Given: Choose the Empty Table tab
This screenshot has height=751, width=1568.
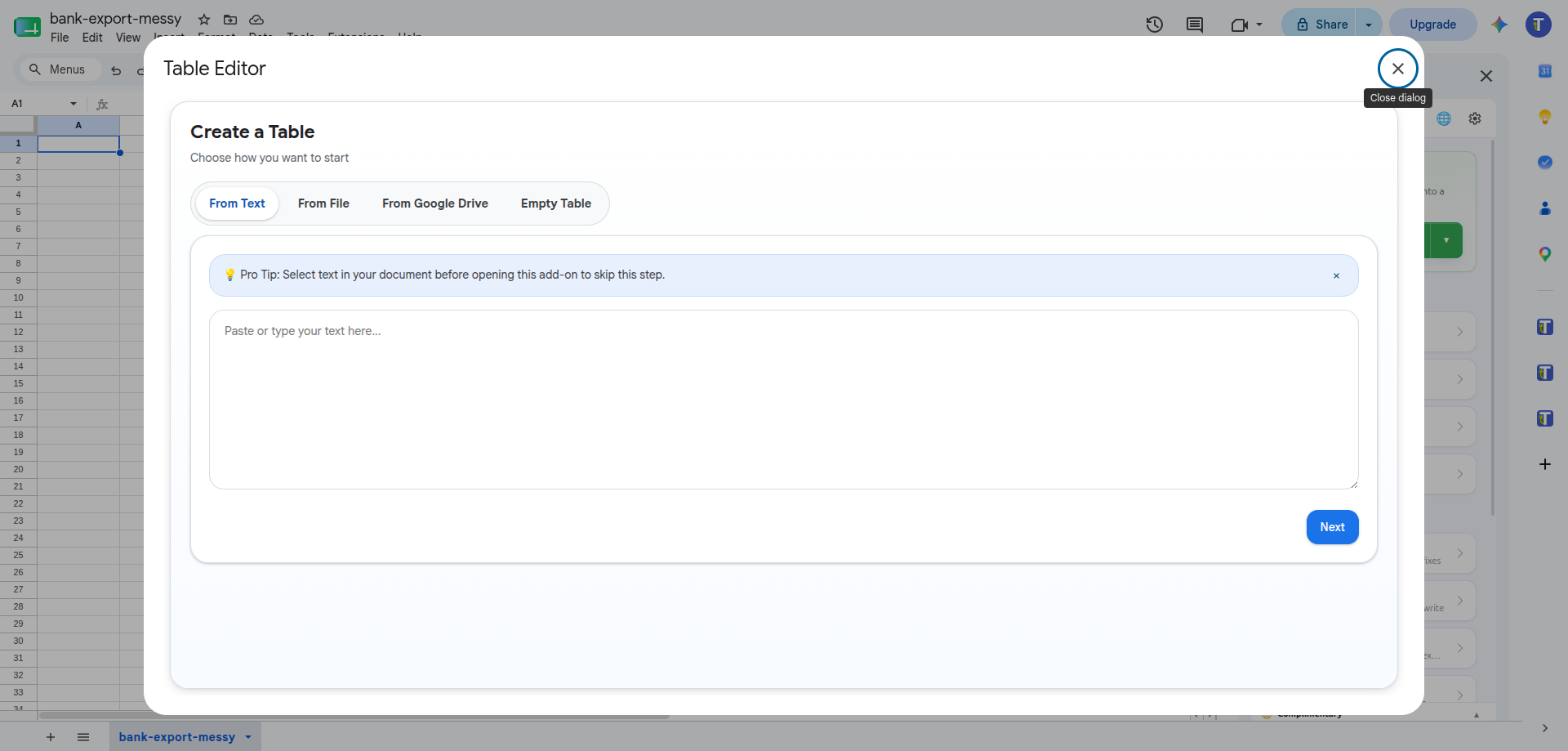Looking at the screenshot, I should coord(556,203).
